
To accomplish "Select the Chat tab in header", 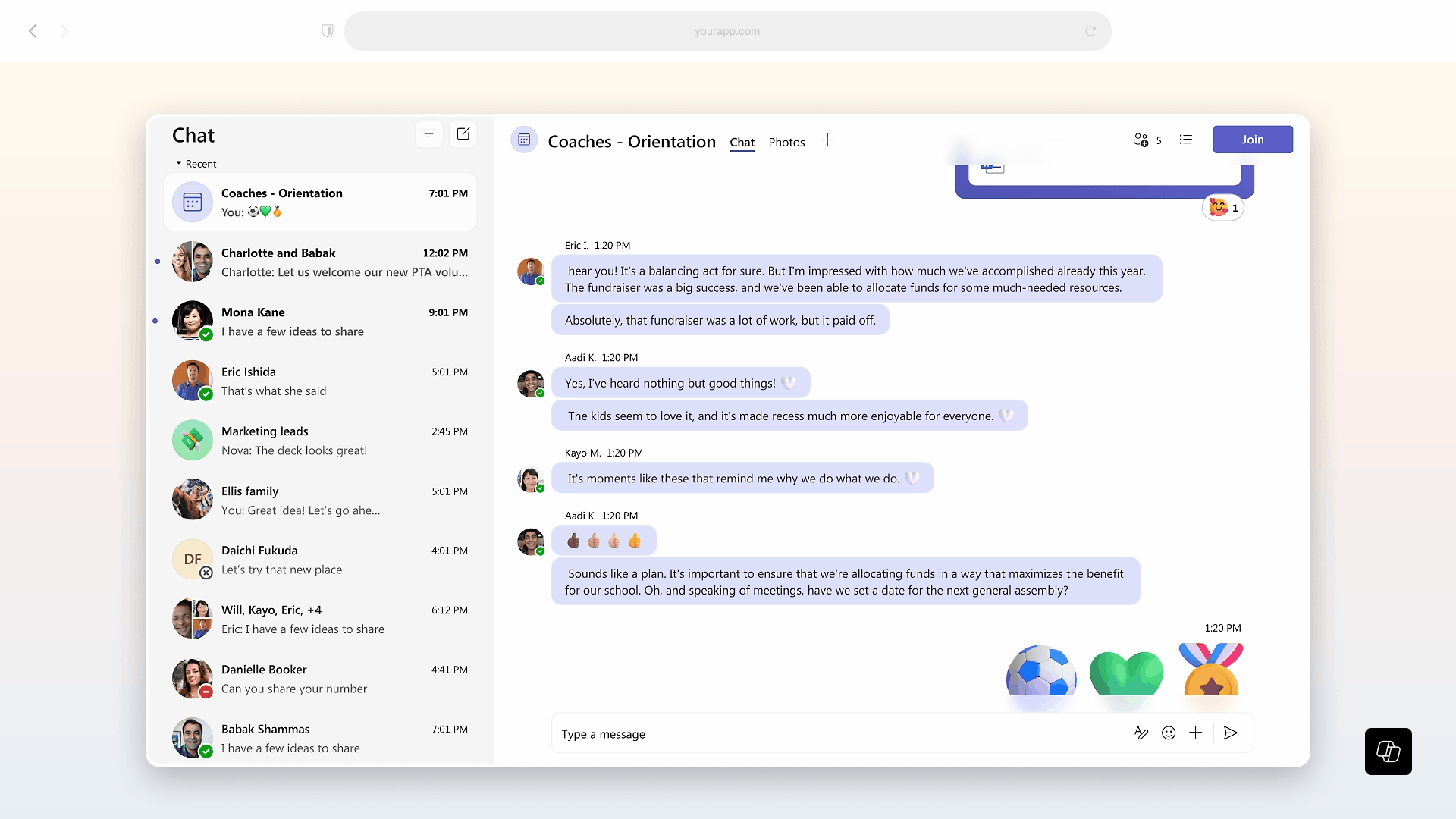I will (x=742, y=143).
